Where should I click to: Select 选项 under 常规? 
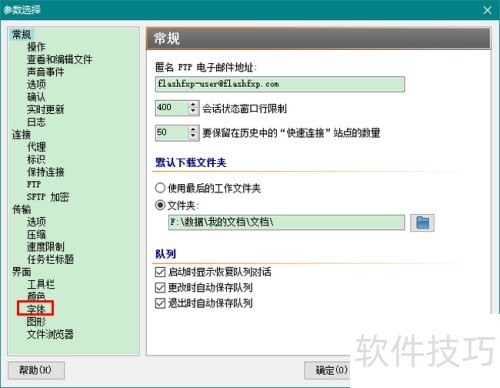tap(36, 84)
